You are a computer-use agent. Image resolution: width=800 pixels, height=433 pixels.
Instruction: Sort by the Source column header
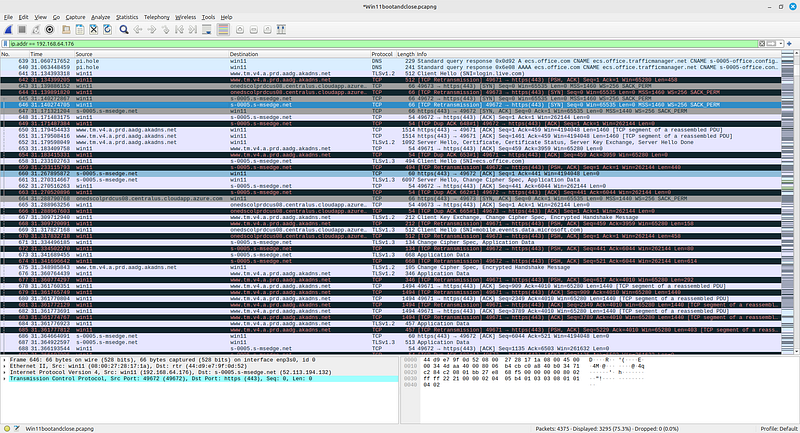click(x=151, y=54)
